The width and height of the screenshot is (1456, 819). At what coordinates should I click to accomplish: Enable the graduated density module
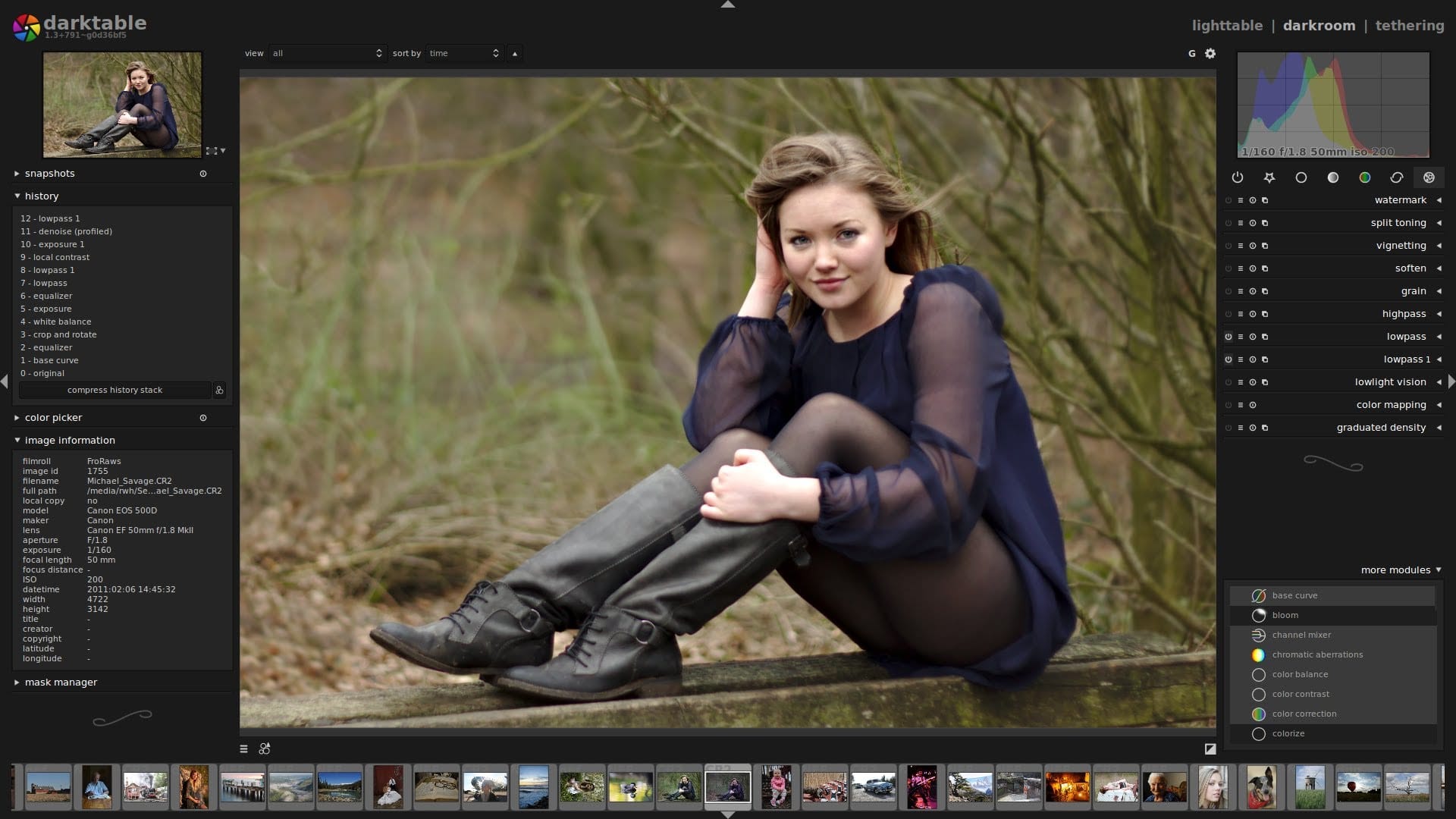tap(1228, 428)
